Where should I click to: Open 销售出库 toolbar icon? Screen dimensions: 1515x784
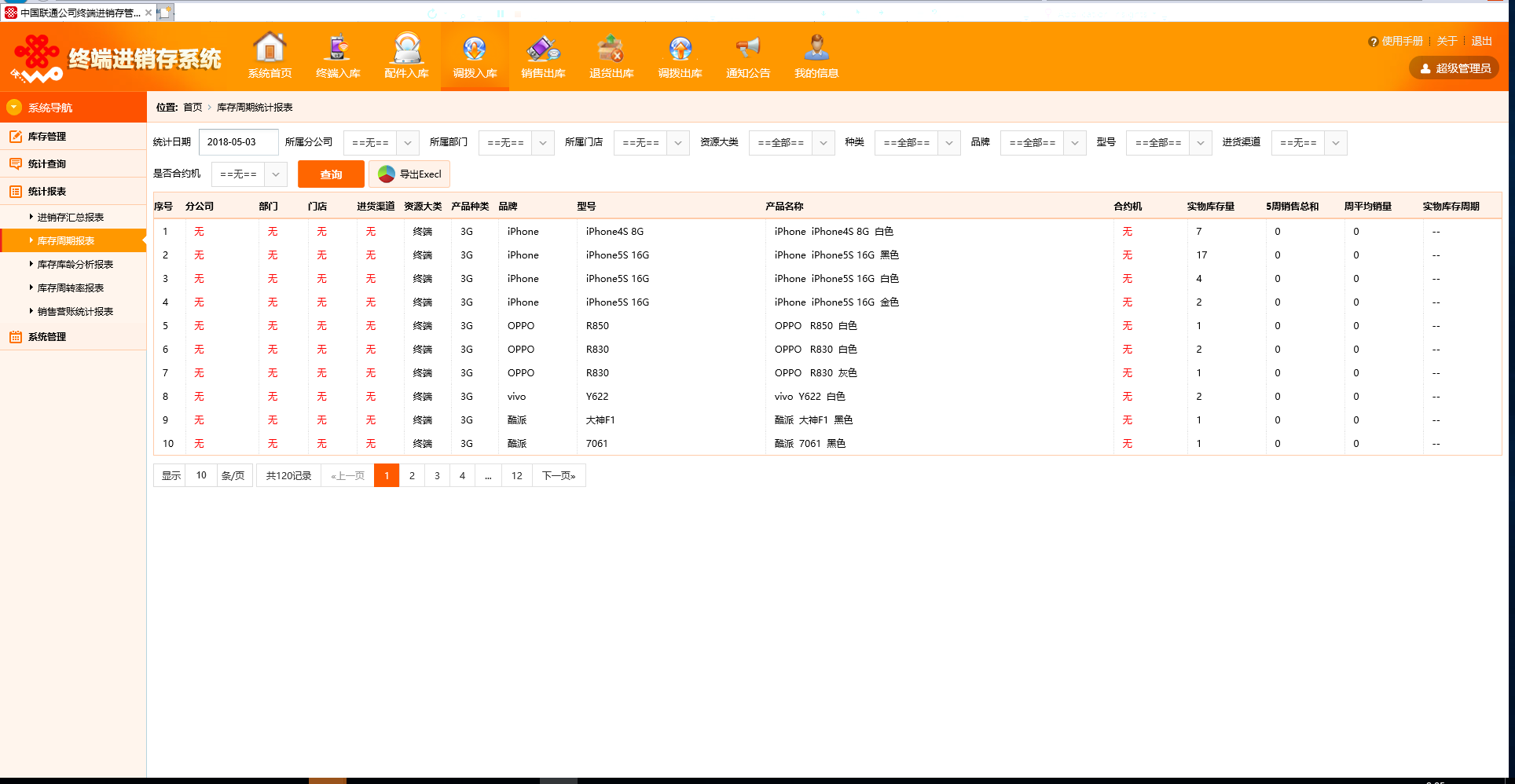pyautogui.click(x=543, y=49)
